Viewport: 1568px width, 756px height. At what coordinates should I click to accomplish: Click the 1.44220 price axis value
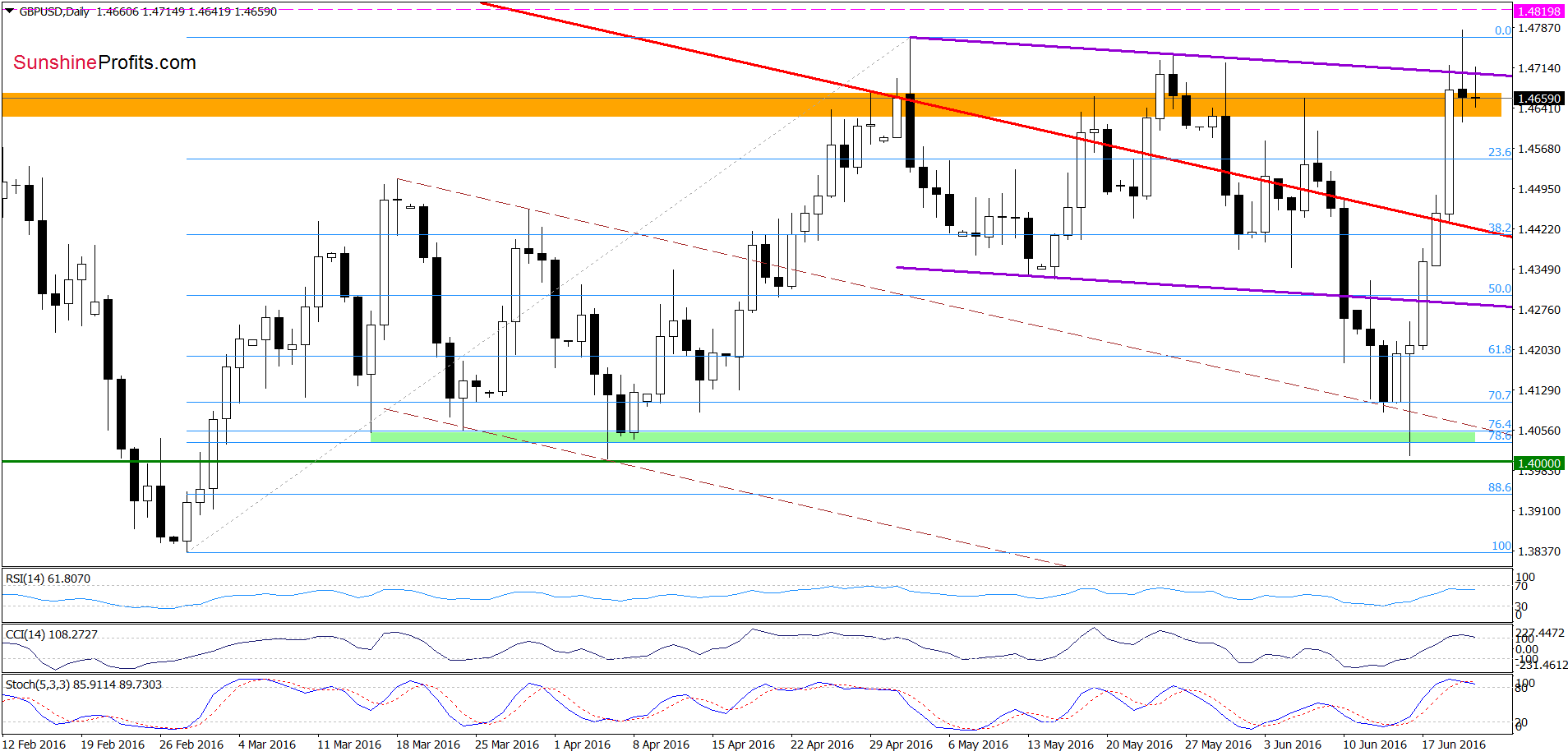1539,229
